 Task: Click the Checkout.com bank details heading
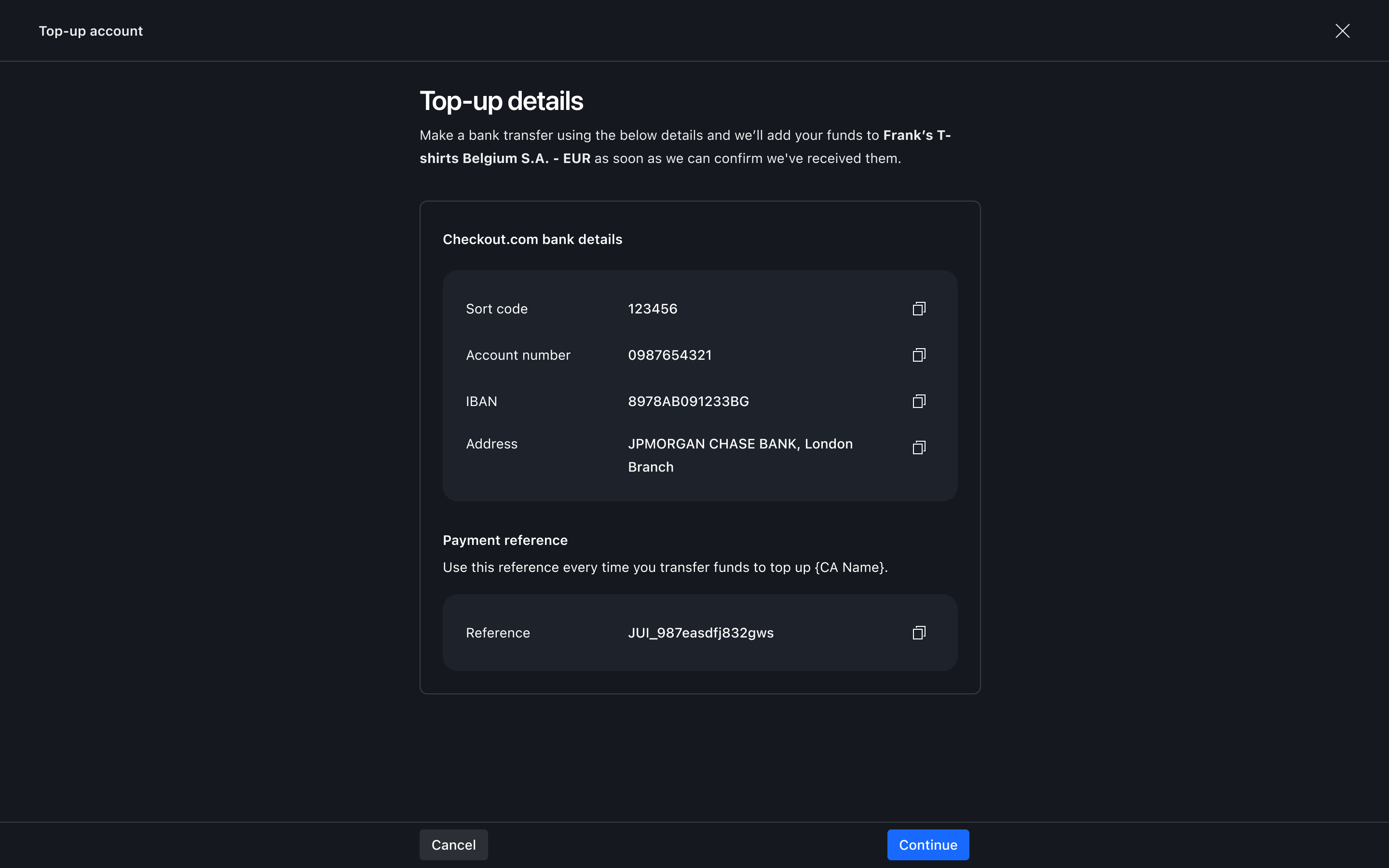coord(532,239)
